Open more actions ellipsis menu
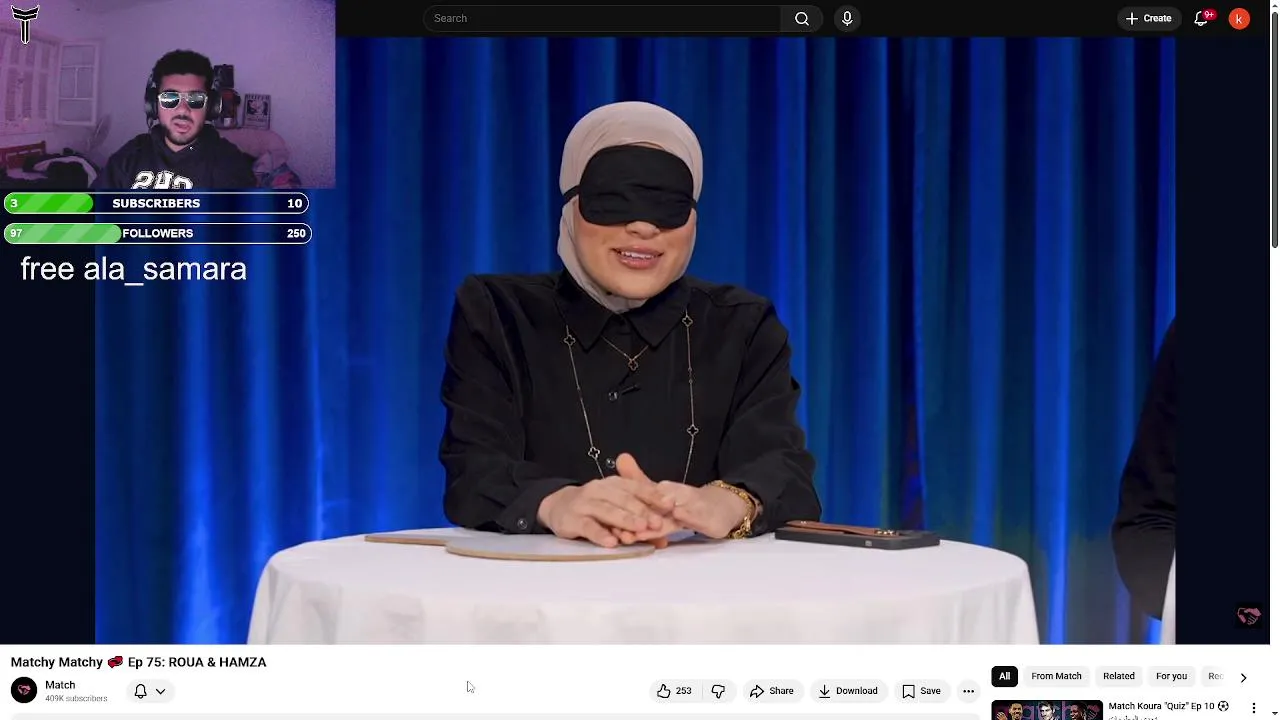 tap(968, 691)
